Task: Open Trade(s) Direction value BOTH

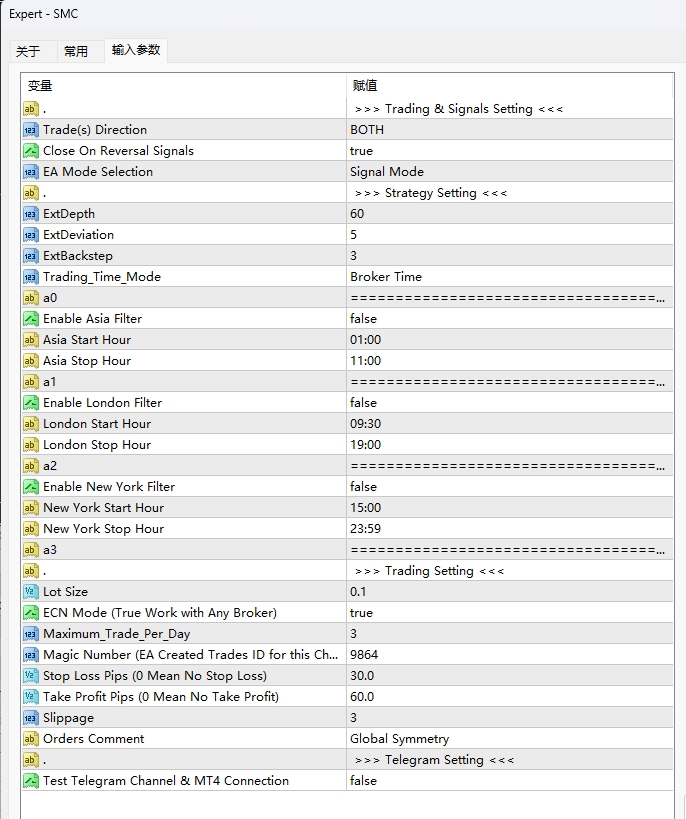Action: 510,130
